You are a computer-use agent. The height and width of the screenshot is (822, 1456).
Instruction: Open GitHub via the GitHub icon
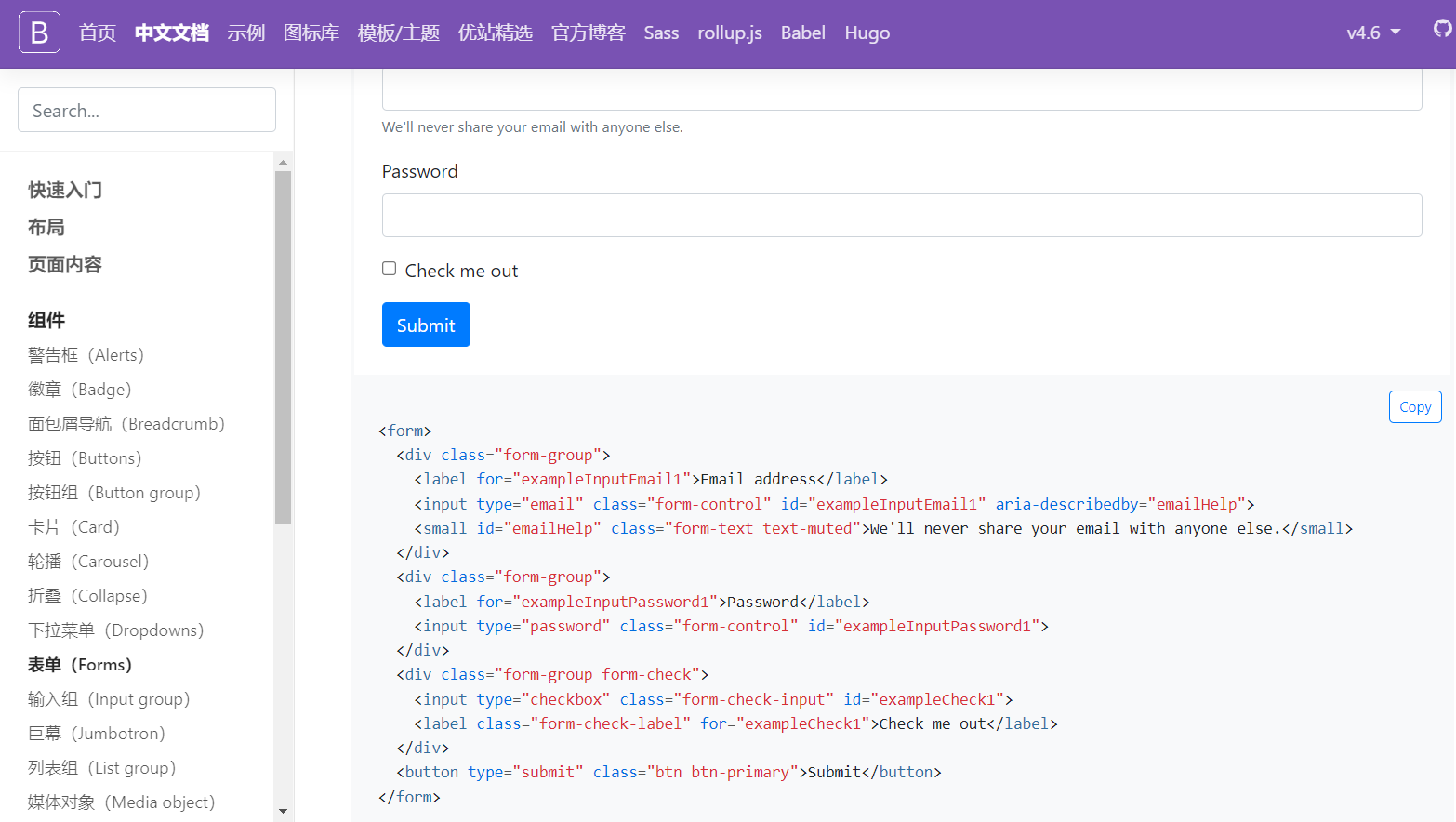point(1440,30)
